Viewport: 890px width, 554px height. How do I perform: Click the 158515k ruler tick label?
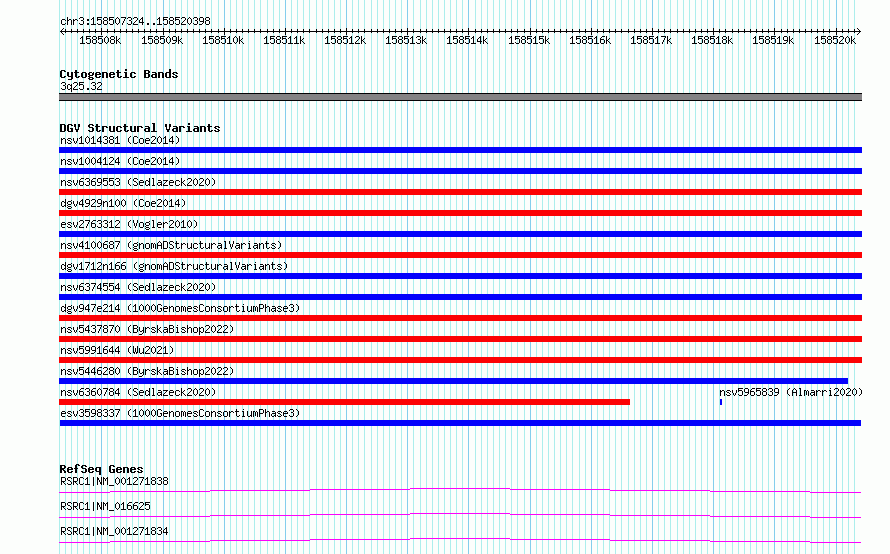click(x=529, y=40)
